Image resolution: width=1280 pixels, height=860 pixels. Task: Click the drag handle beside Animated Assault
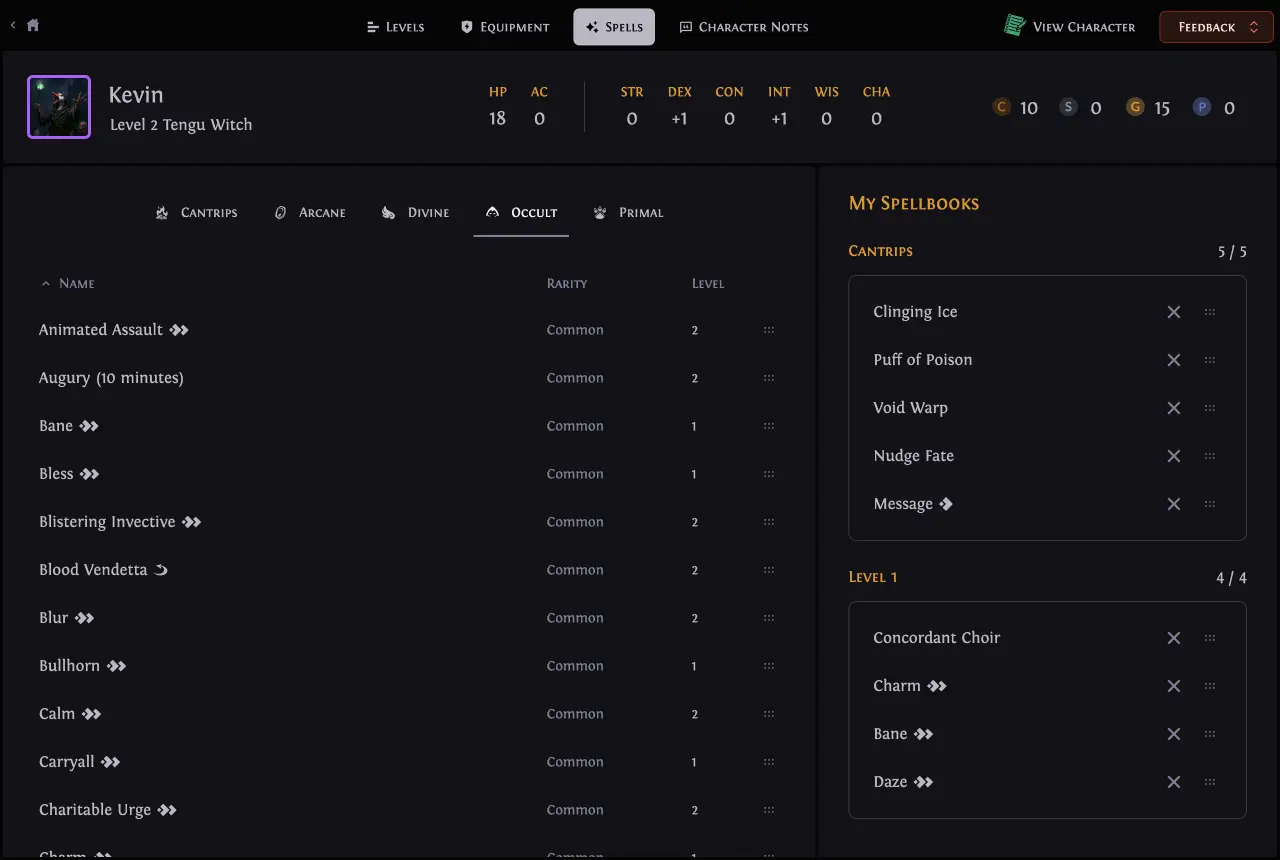point(769,330)
